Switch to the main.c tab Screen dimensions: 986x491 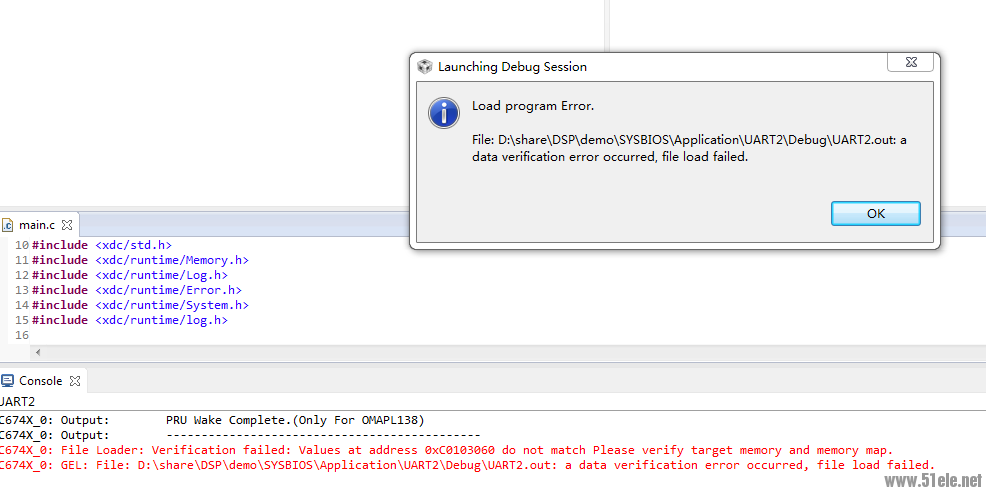(37, 225)
